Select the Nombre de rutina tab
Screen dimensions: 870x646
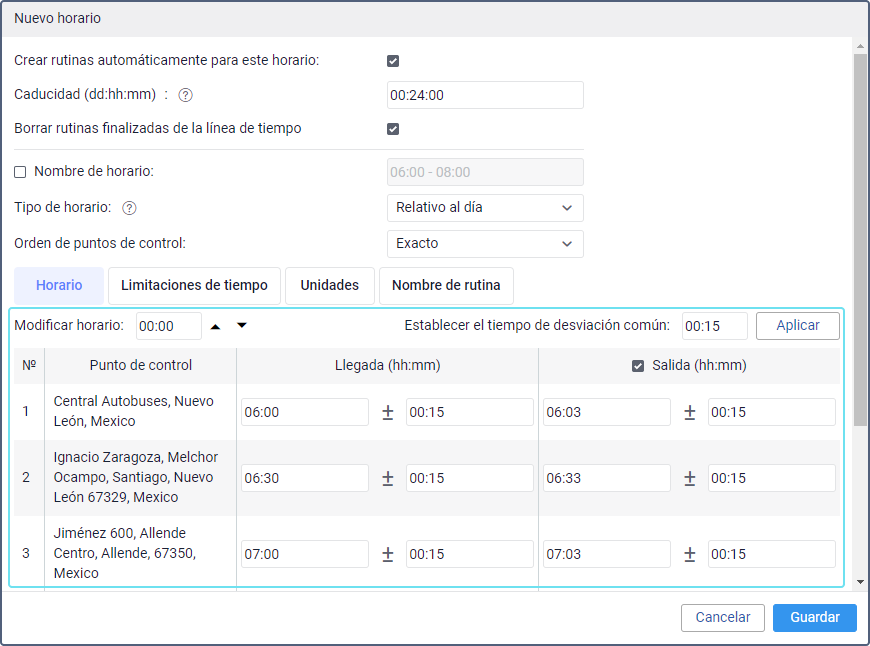coord(446,285)
